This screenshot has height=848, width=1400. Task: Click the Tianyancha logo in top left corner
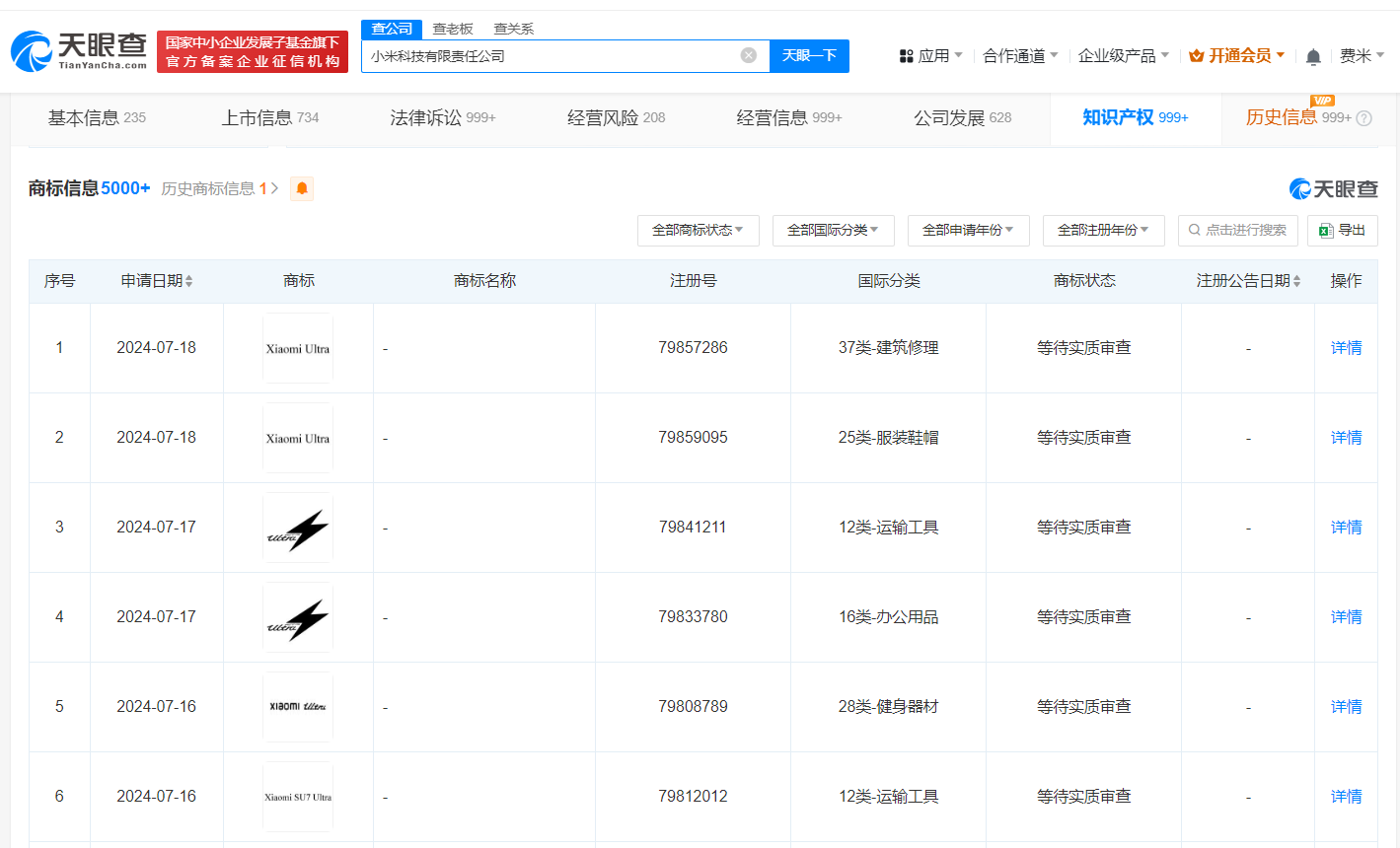(79, 46)
